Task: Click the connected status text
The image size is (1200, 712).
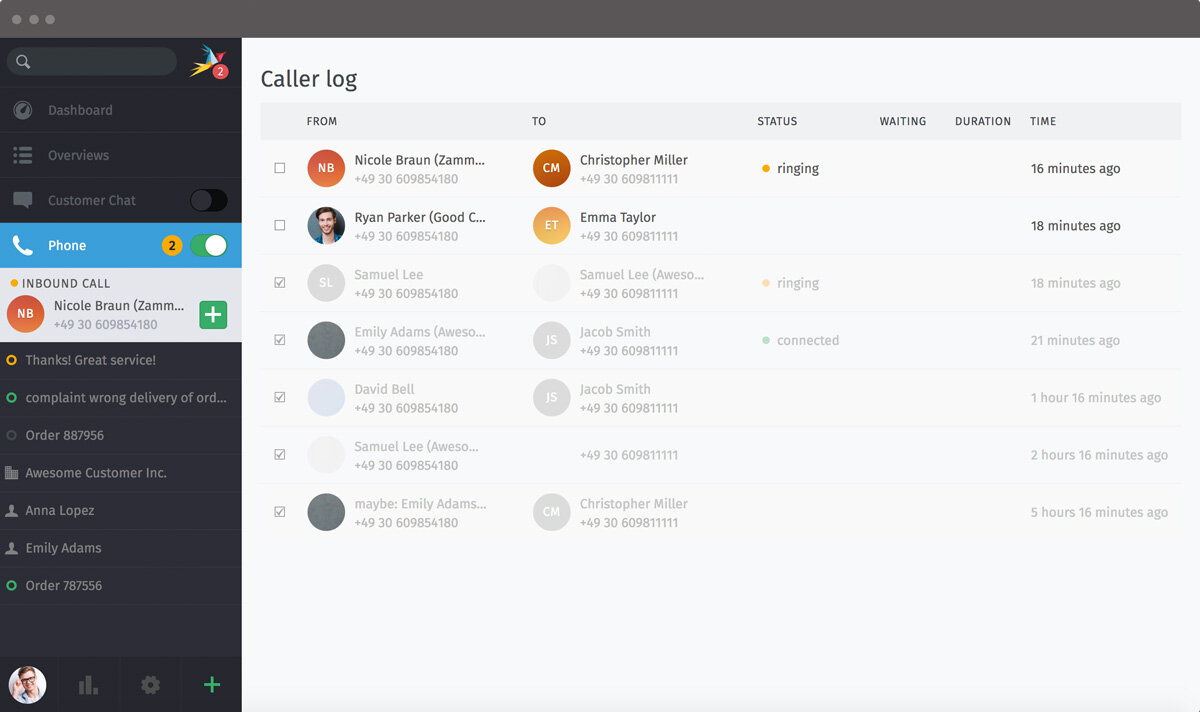Action: click(808, 340)
